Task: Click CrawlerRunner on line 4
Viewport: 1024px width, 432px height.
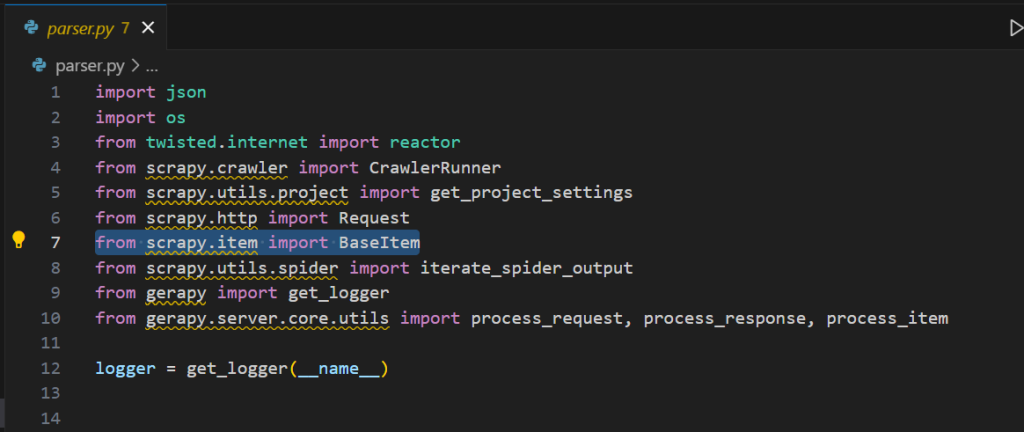Action: [435, 167]
